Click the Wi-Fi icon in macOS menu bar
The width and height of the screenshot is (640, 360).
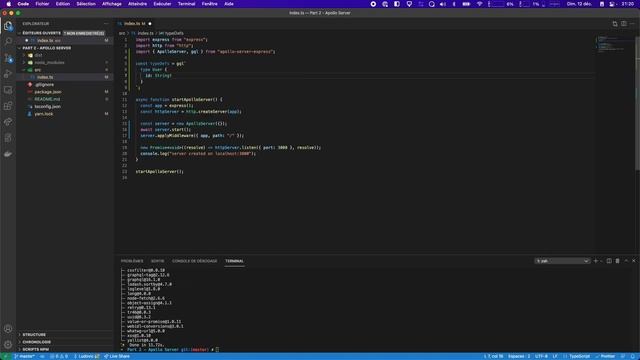coord(480,4)
